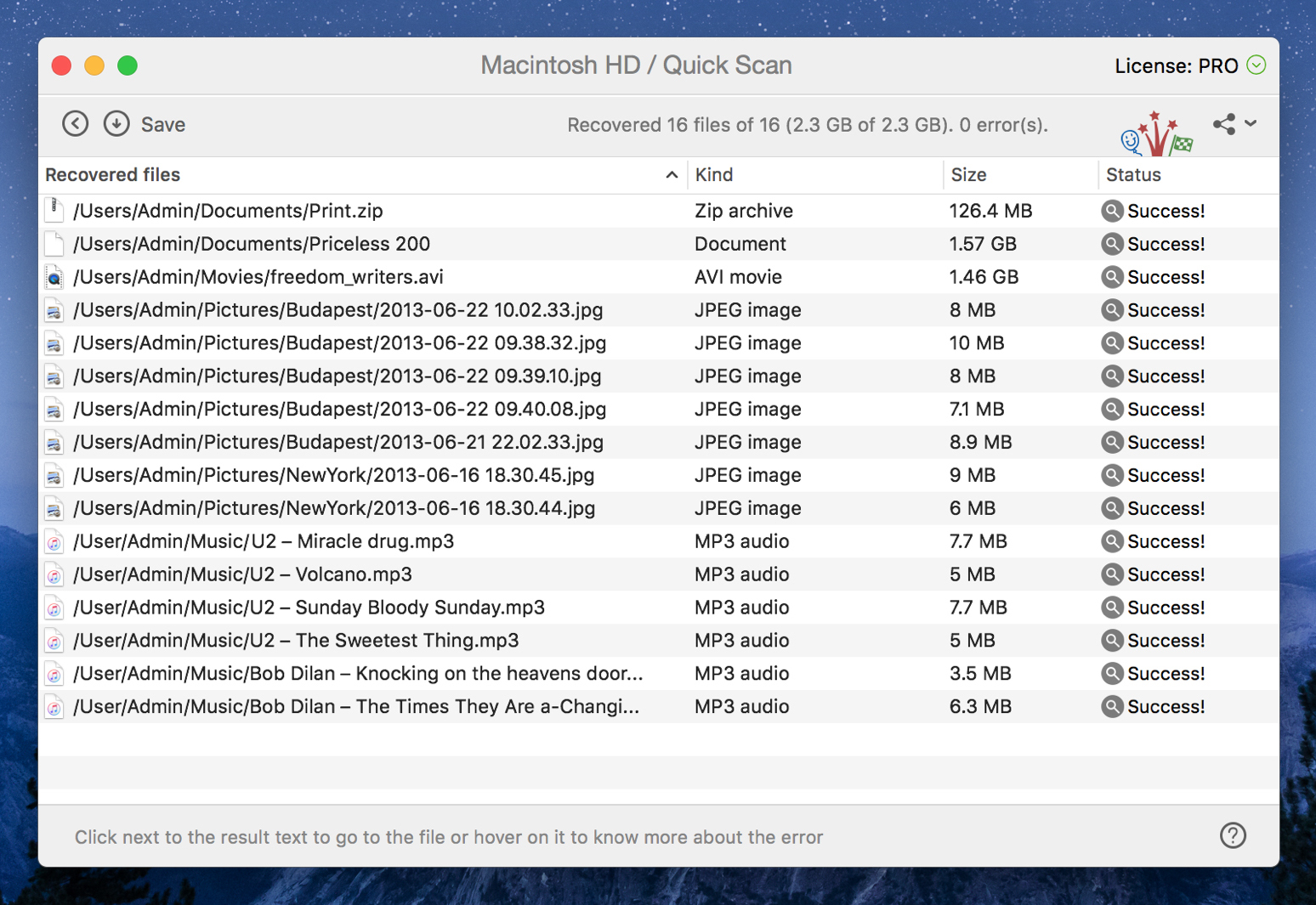Click the 1.46 GB size cell

983,277
